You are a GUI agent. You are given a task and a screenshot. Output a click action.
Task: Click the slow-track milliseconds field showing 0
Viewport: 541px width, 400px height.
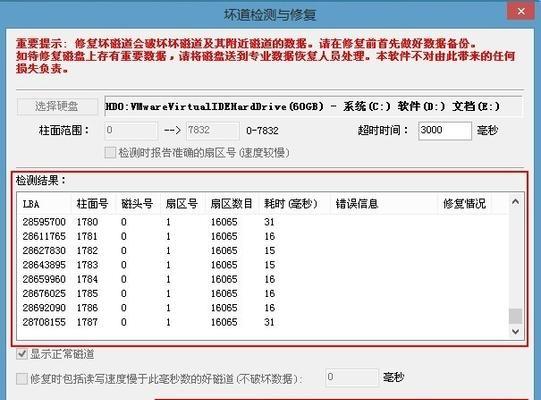pyautogui.click(x=352, y=377)
